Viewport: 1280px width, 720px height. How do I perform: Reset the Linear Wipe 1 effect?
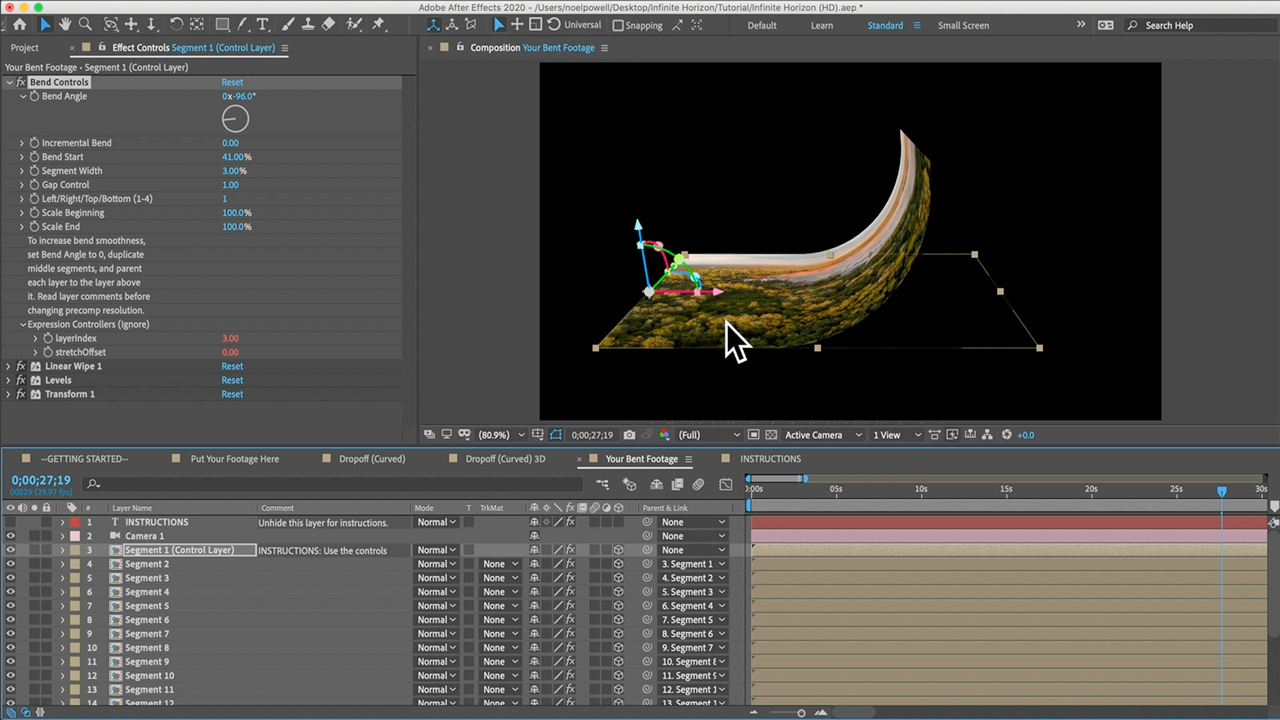[232, 366]
